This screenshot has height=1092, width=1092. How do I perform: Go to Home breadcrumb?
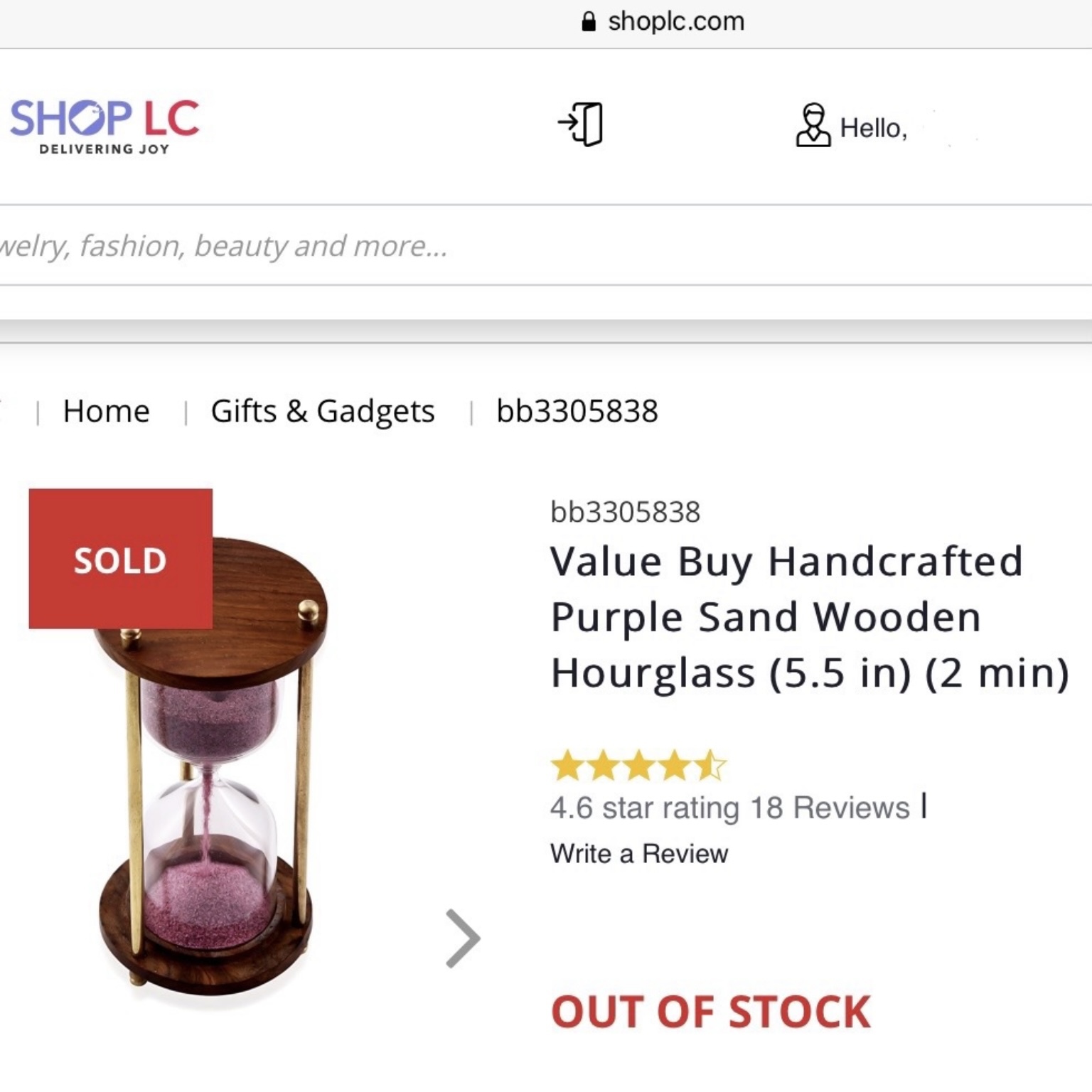point(107,411)
